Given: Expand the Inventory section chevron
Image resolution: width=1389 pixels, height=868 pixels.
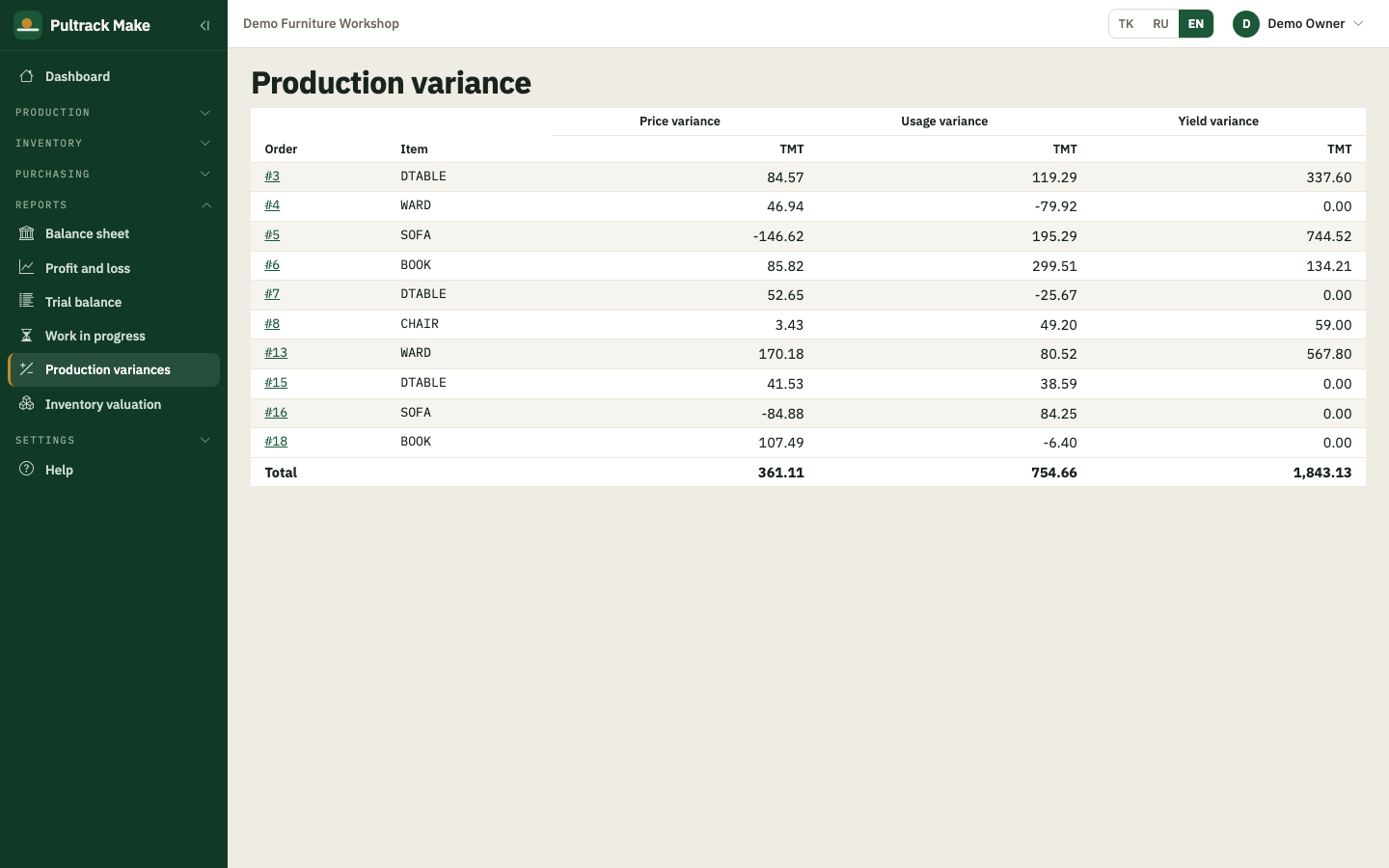Looking at the screenshot, I should point(205,144).
